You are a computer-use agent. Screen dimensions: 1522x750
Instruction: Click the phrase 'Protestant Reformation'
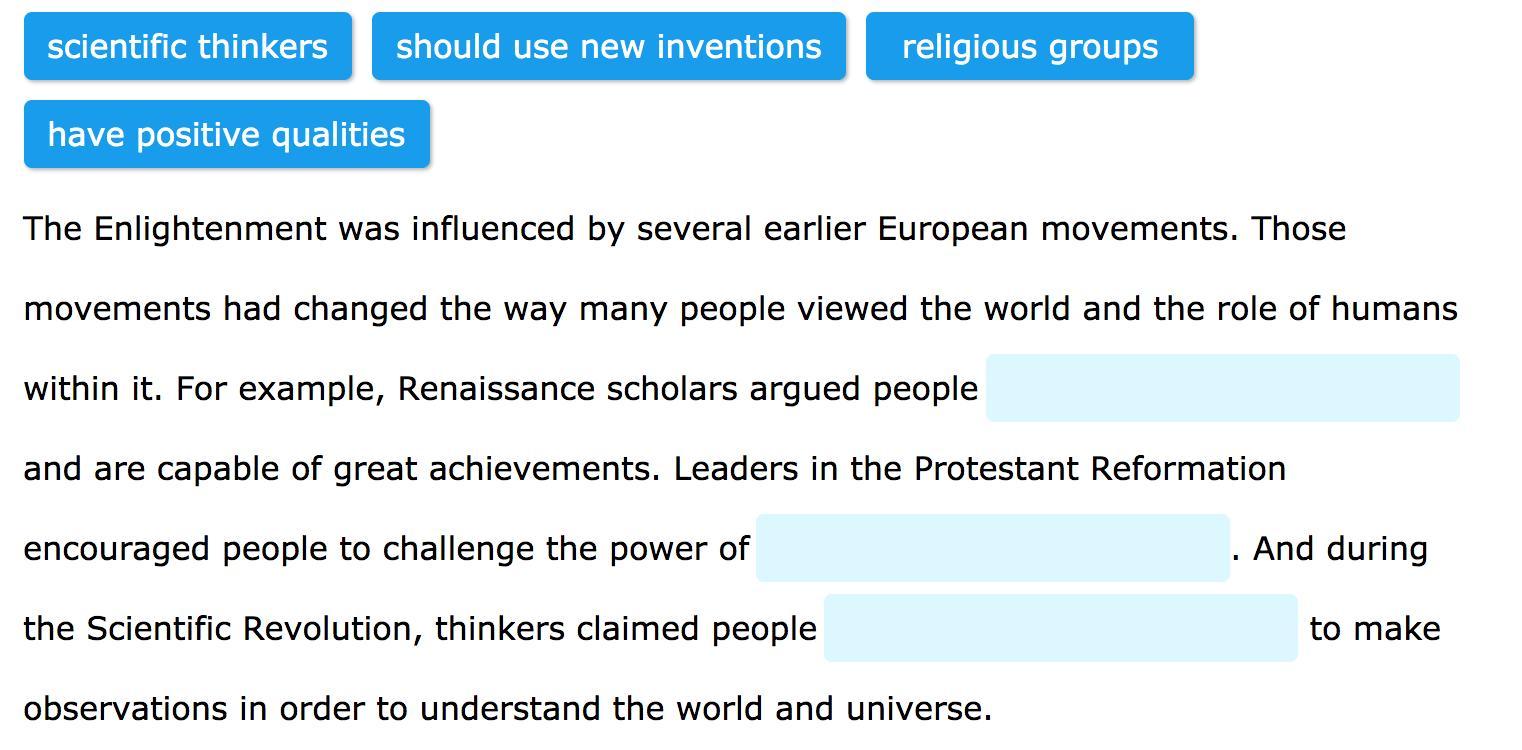(1099, 469)
